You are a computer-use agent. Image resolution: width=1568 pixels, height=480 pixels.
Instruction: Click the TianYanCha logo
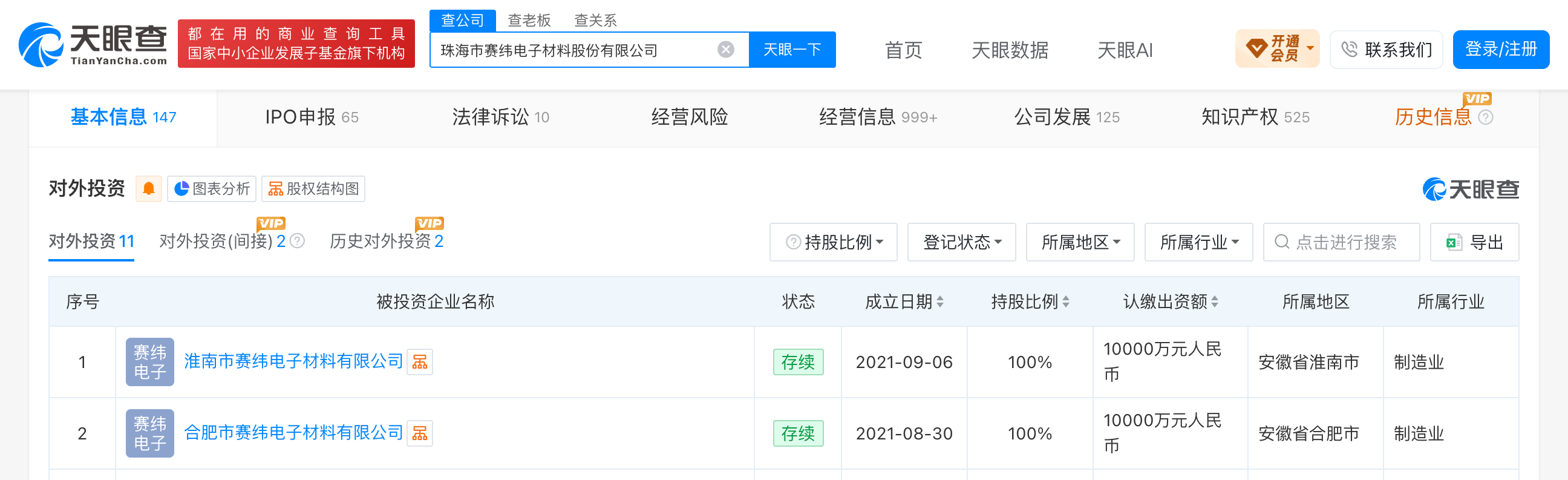point(93,44)
